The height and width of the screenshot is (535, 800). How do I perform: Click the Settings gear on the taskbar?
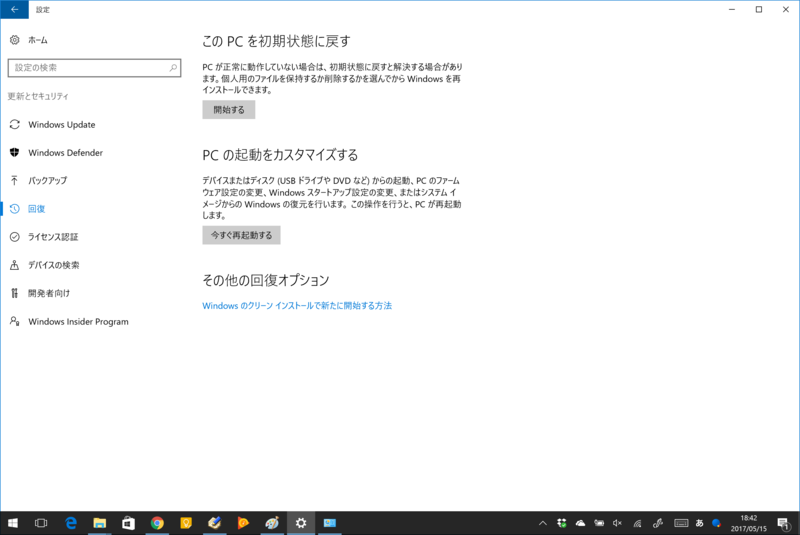(301, 523)
